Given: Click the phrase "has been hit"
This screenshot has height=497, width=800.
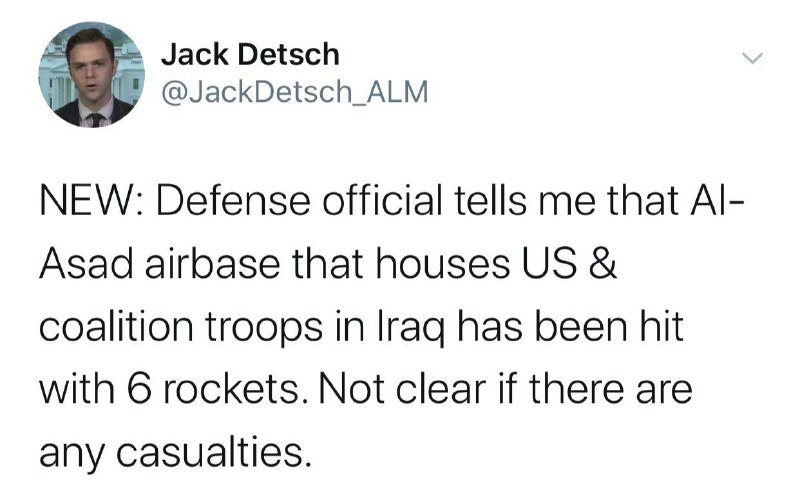Looking at the screenshot, I should click(569, 327).
